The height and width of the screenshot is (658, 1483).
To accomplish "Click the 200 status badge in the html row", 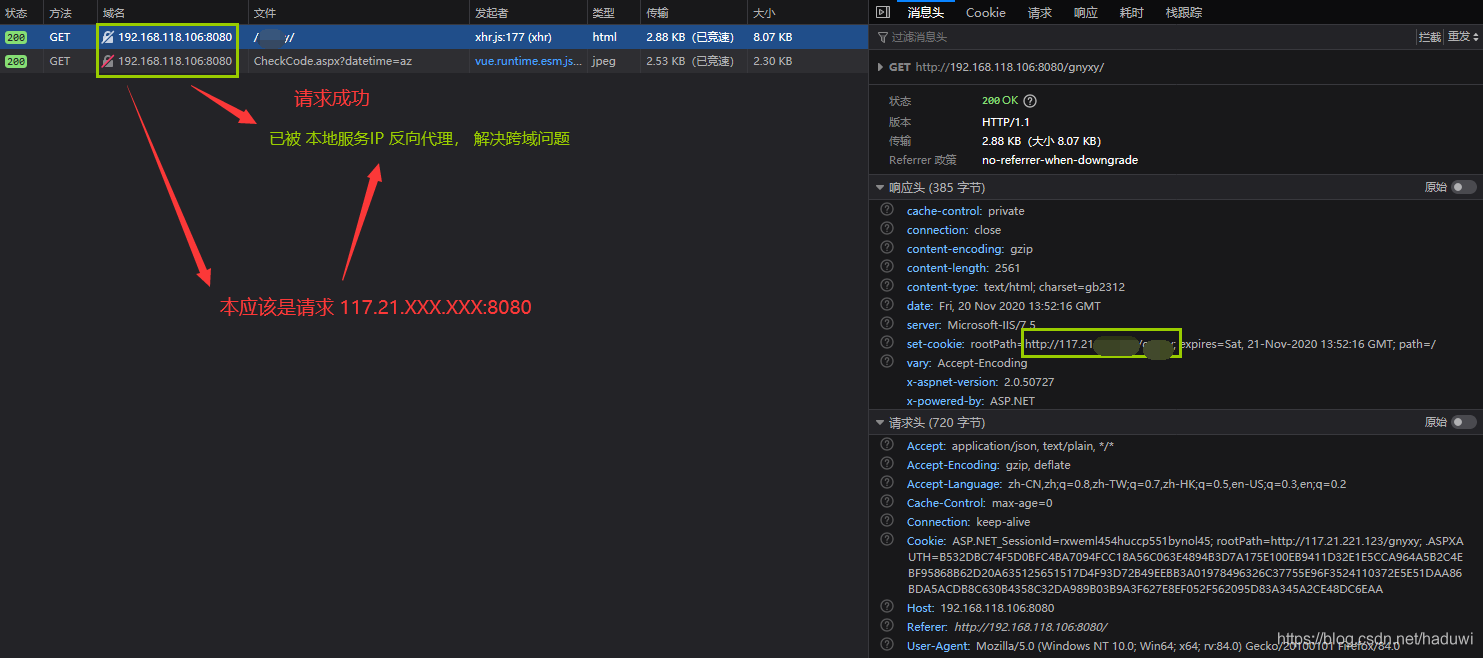I will click(x=16, y=37).
